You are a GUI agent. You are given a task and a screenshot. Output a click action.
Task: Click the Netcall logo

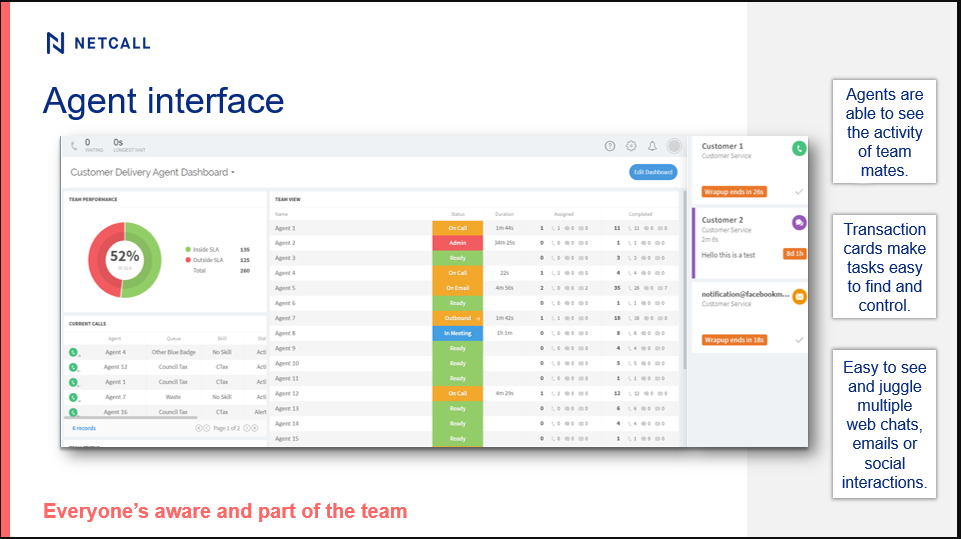tap(98, 43)
